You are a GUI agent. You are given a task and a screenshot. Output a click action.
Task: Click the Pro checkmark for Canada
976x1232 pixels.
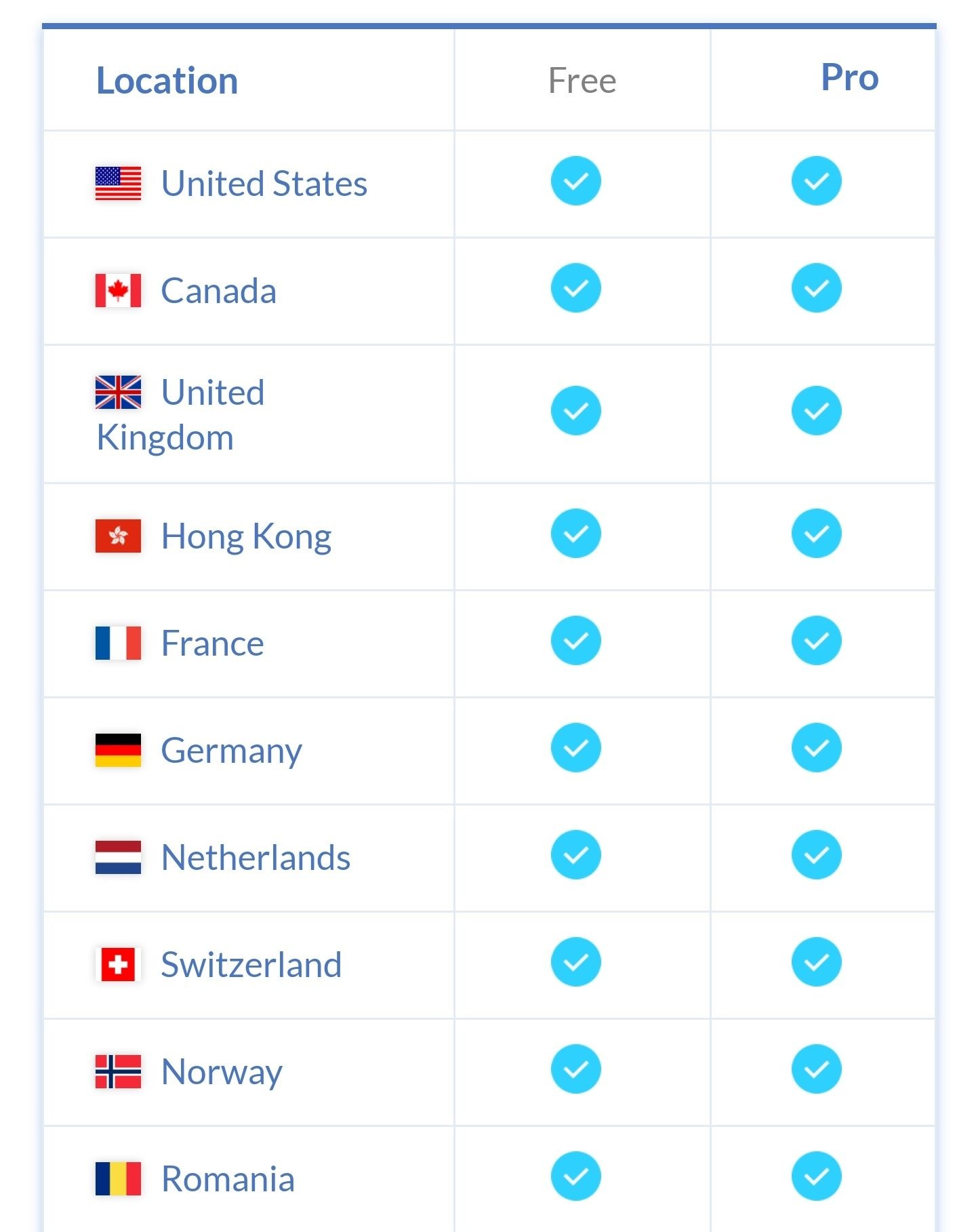coord(817,288)
